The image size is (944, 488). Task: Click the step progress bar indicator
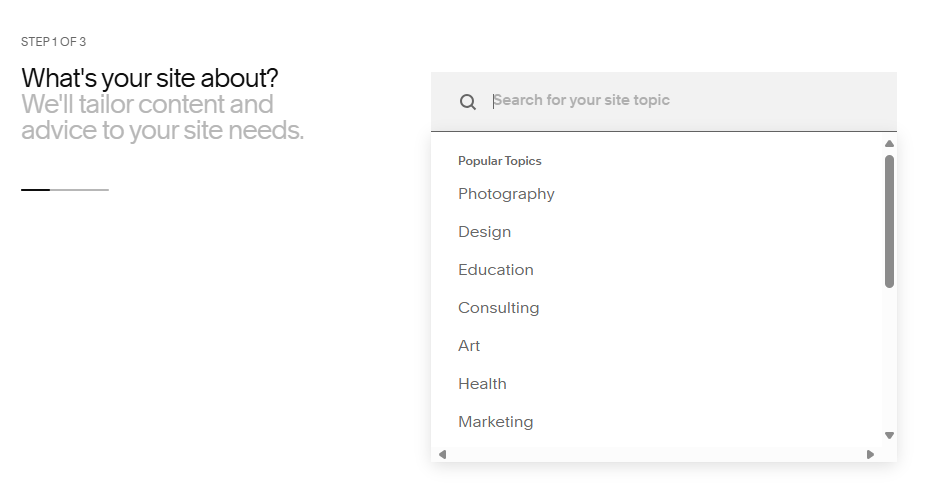(x=65, y=190)
